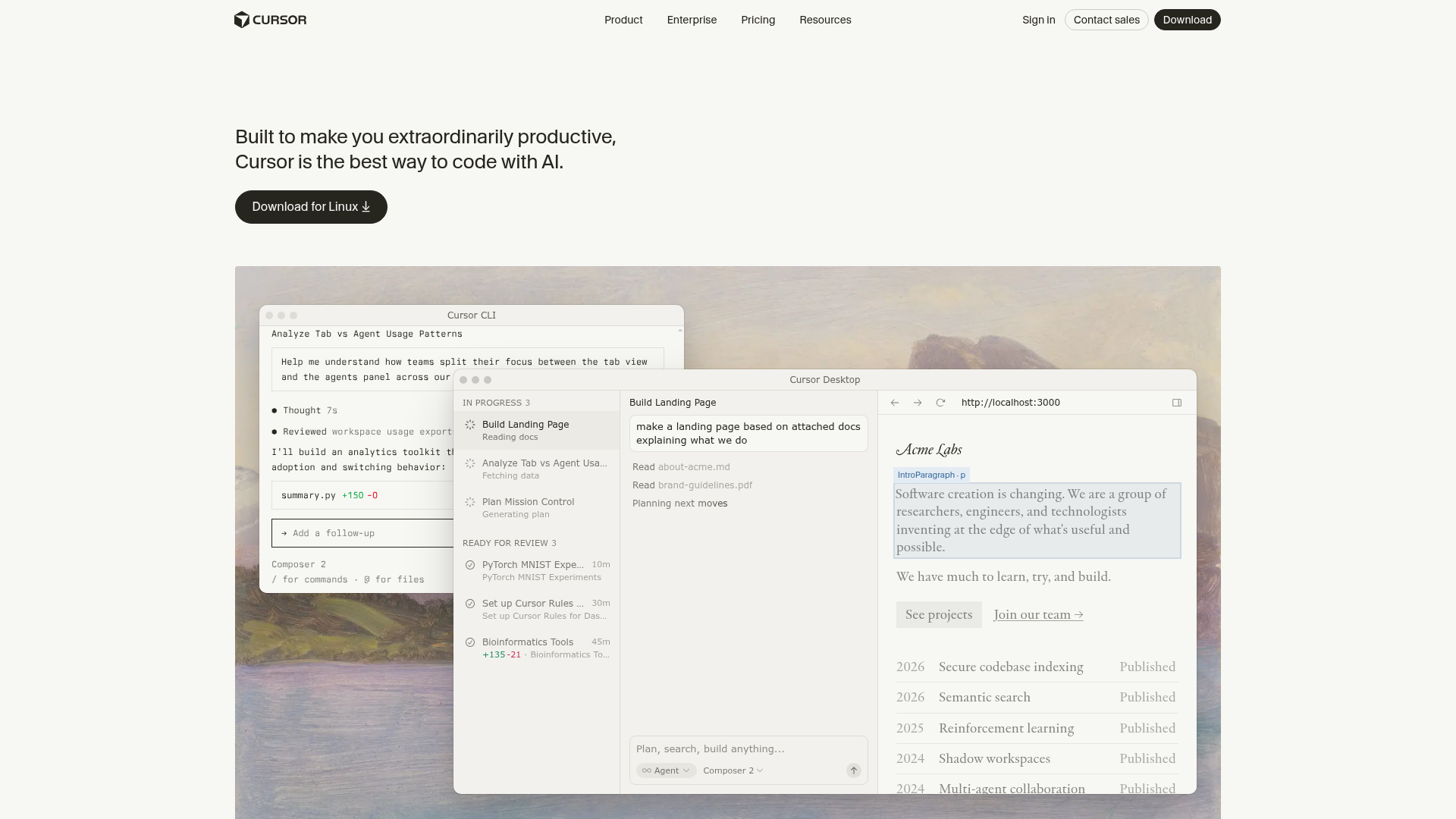Click the check icon for Bioinformatics Tools
1456x819 pixels.
(470, 643)
